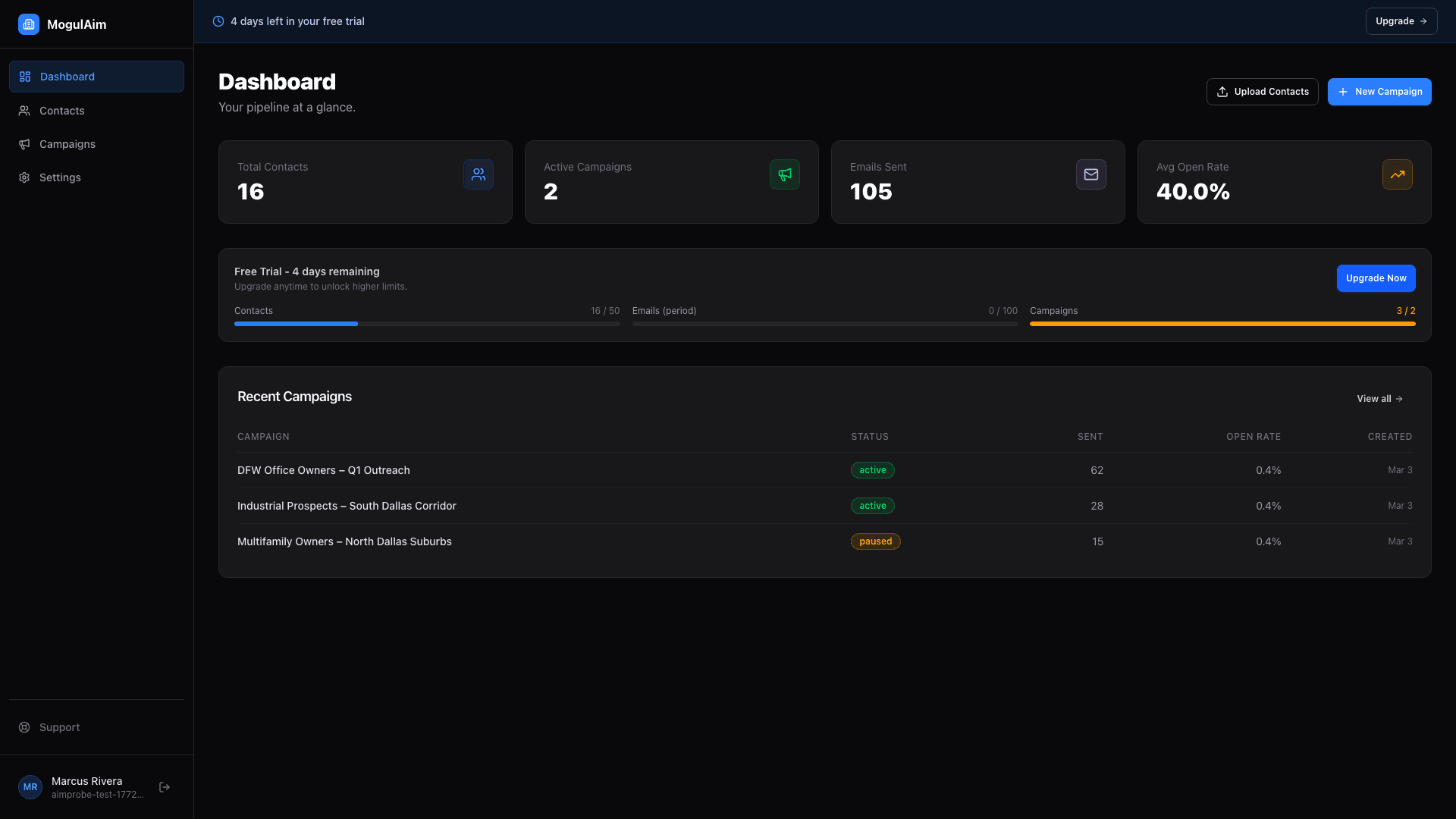Click the logout icon next to Marcus Rivera

[x=164, y=787]
